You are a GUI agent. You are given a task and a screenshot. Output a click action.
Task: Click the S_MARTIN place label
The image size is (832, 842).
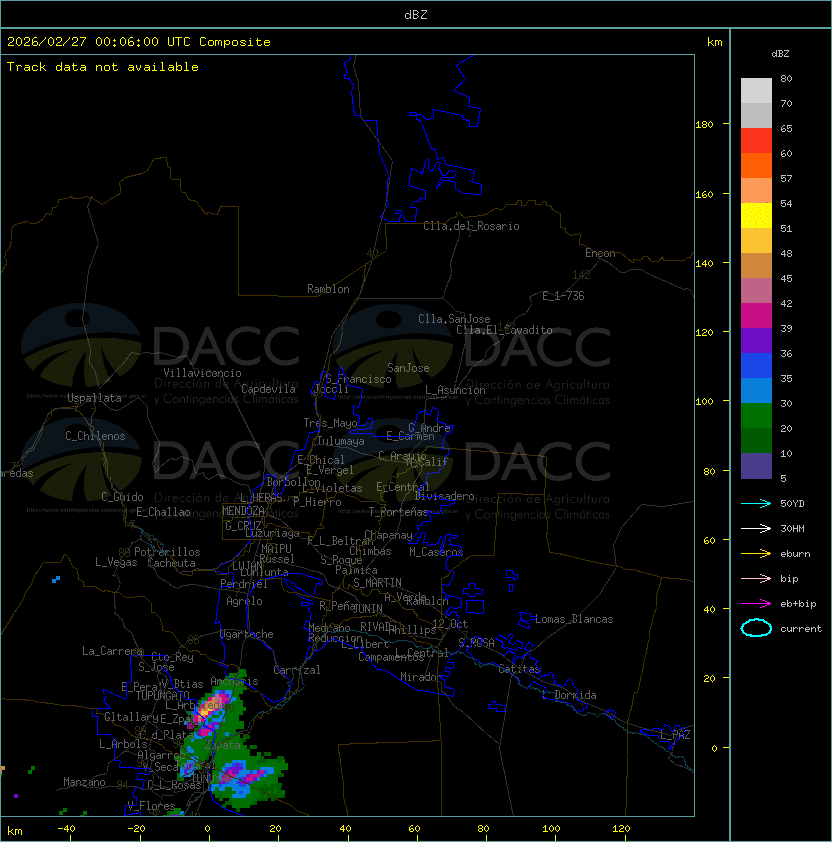(377, 583)
